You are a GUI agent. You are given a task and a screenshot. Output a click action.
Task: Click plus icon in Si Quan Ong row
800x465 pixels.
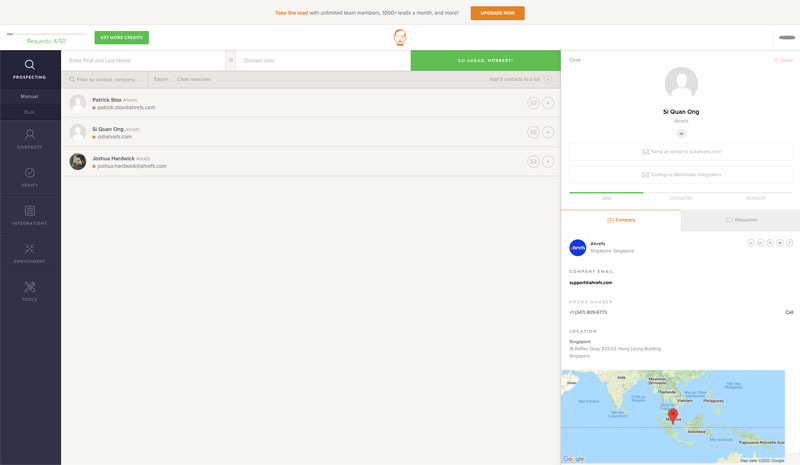click(548, 132)
